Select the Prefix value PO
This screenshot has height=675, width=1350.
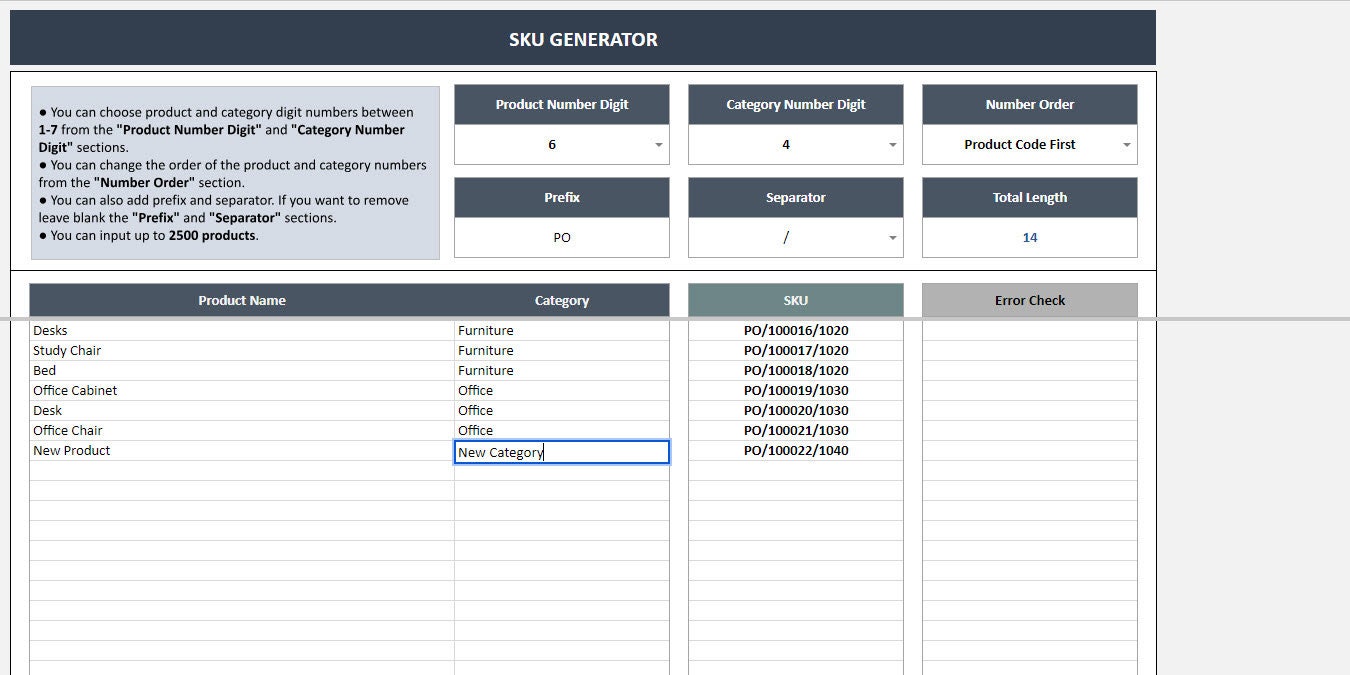click(x=562, y=237)
